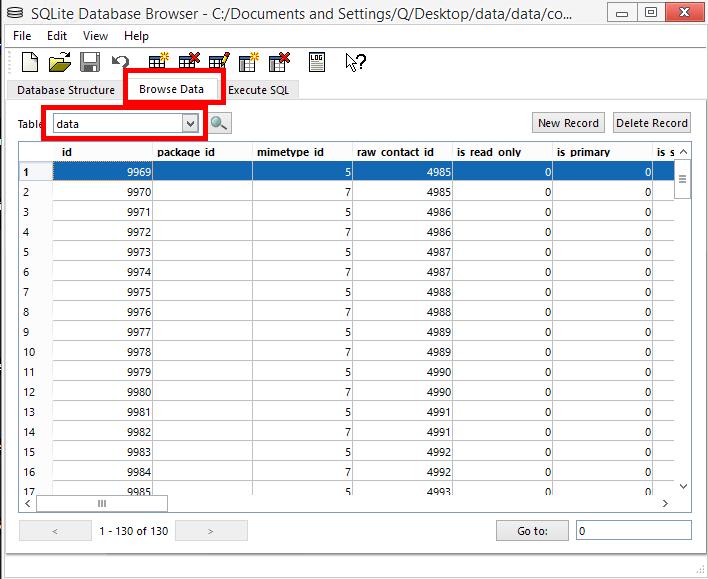Click the Modify Table pencil icon
708x579 pixels.
[x=218, y=62]
